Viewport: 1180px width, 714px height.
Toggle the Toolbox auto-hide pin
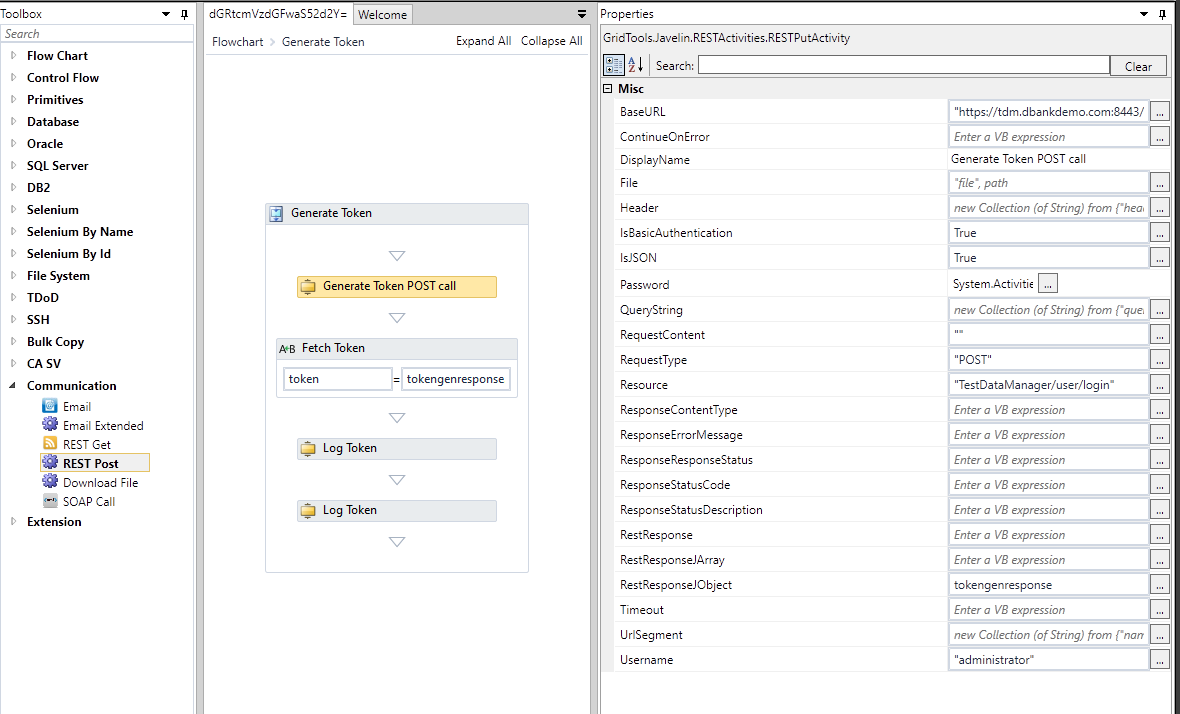point(184,13)
